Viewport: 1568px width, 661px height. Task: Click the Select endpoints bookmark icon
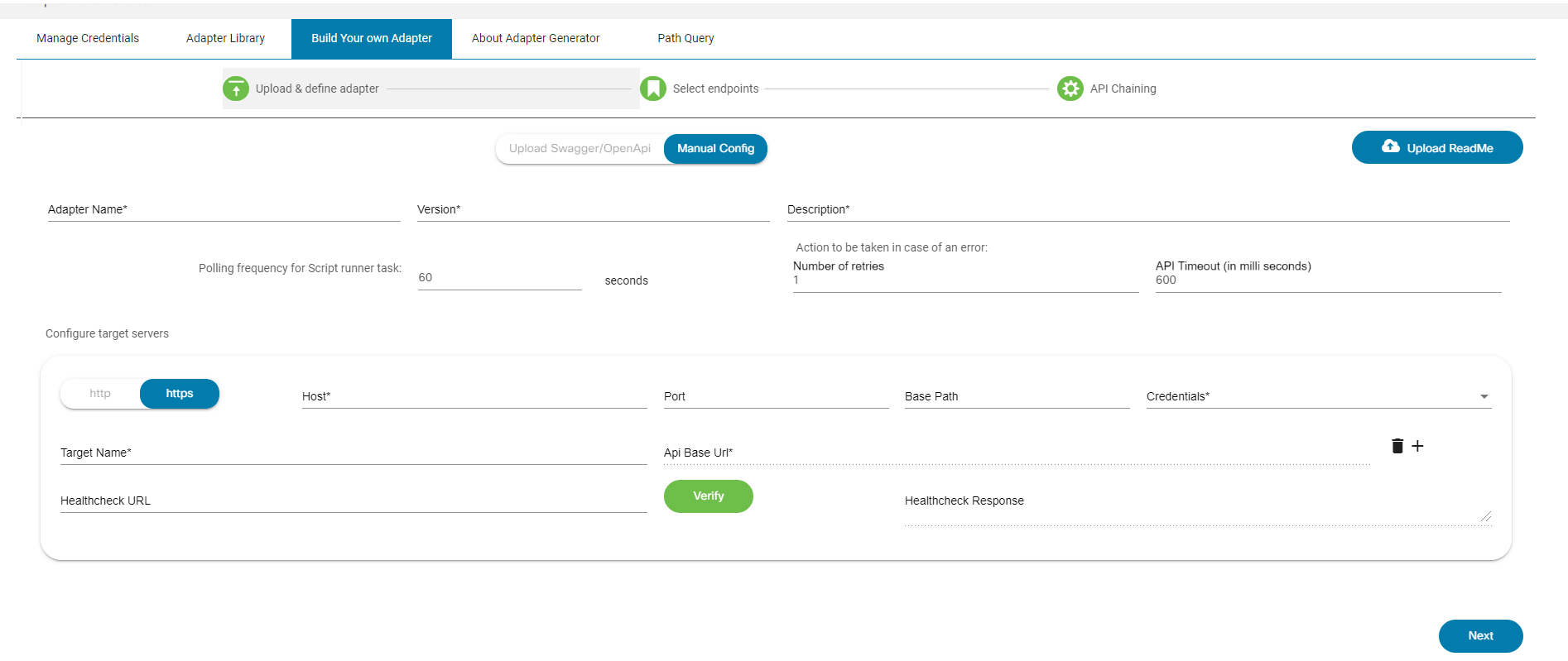[653, 89]
